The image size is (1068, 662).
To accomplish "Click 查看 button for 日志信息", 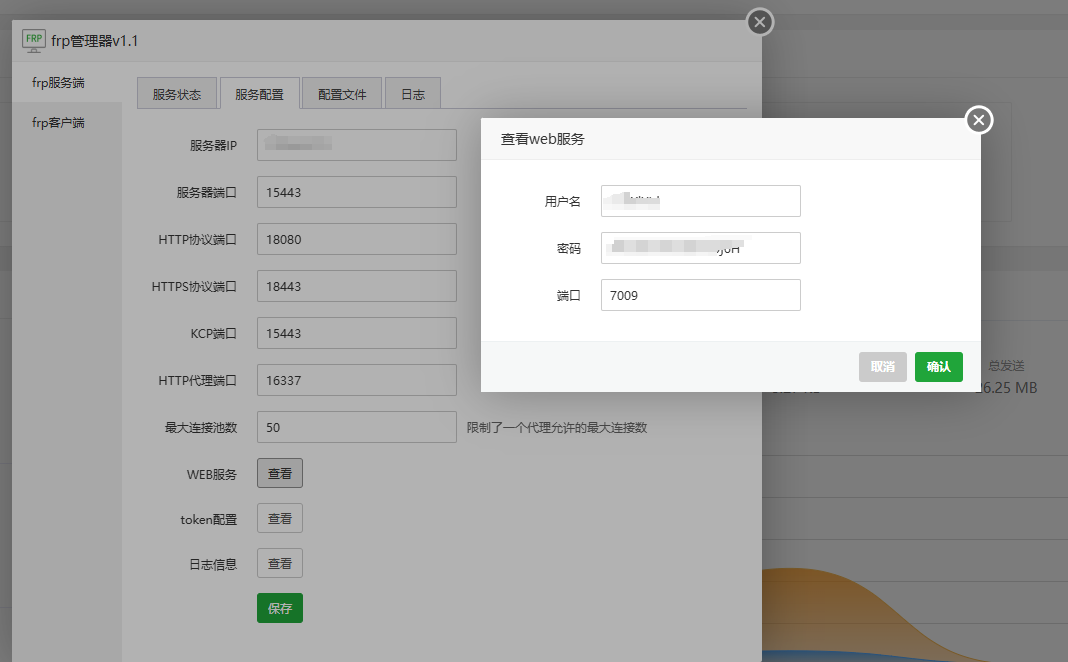I will point(280,563).
